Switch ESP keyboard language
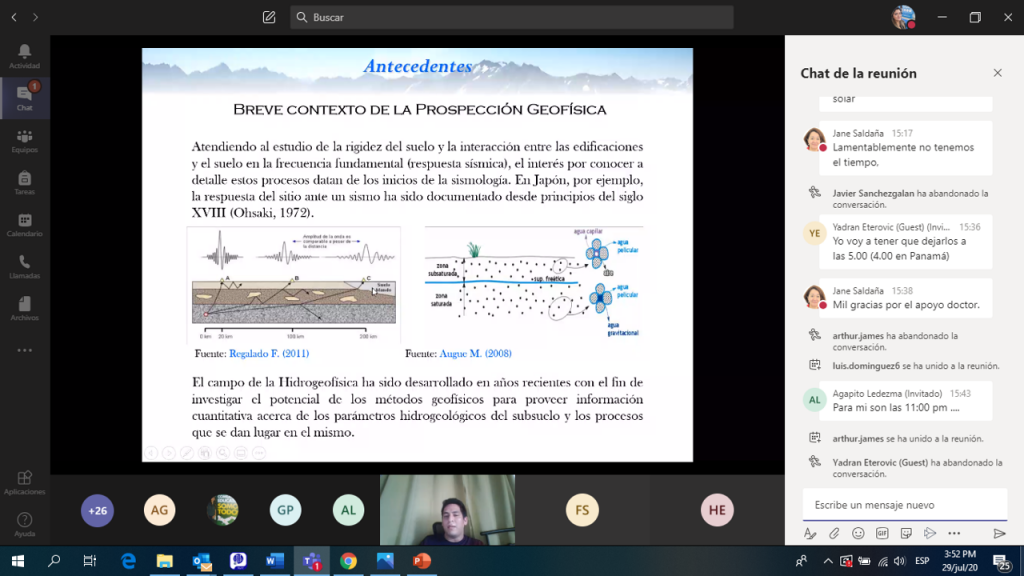Image resolution: width=1024 pixels, height=576 pixels. [922, 561]
